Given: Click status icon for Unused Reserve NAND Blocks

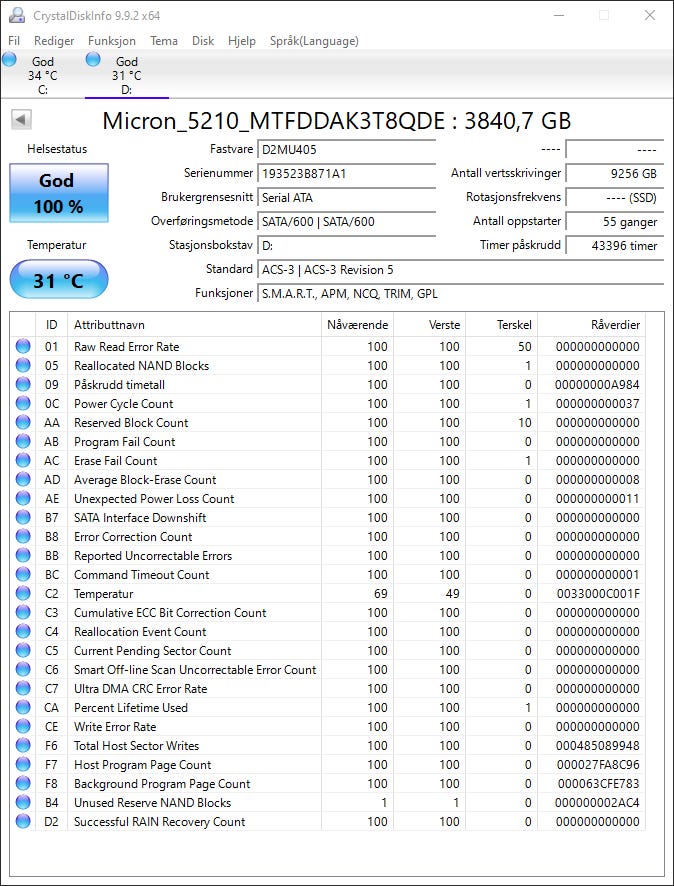Looking at the screenshot, I should pyautogui.click(x=23, y=802).
